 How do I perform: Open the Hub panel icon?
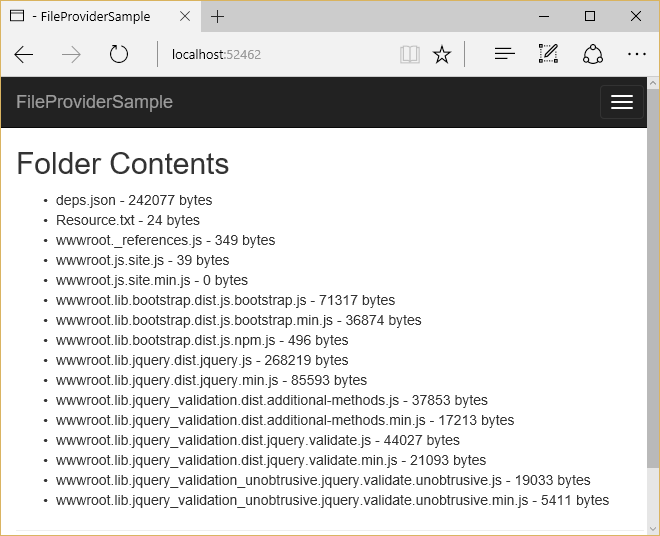click(x=505, y=55)
